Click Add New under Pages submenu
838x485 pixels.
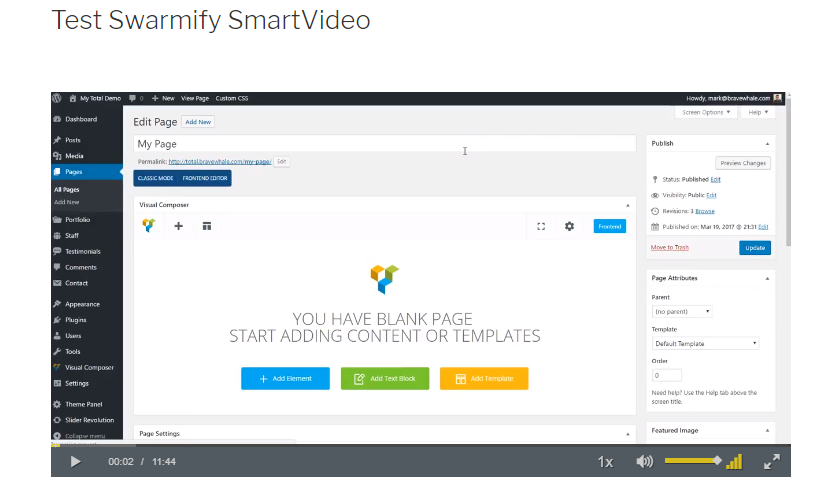pyautogui.click(x=67, y=202)
